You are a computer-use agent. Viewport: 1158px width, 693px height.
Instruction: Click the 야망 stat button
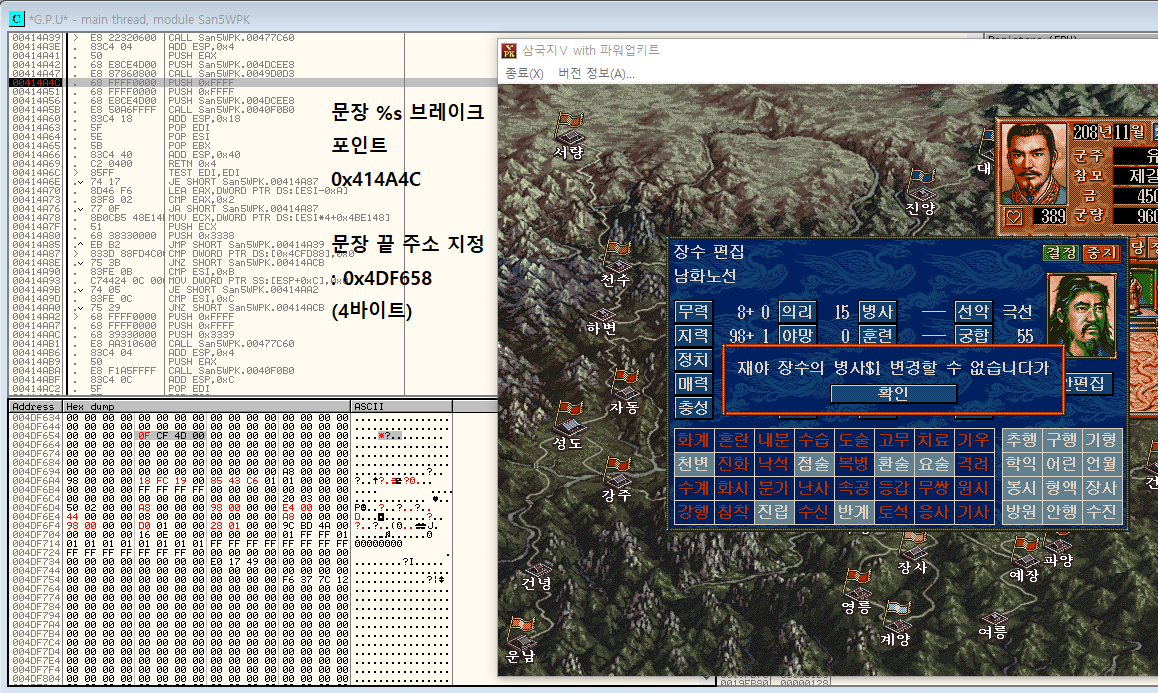(797, 335)
